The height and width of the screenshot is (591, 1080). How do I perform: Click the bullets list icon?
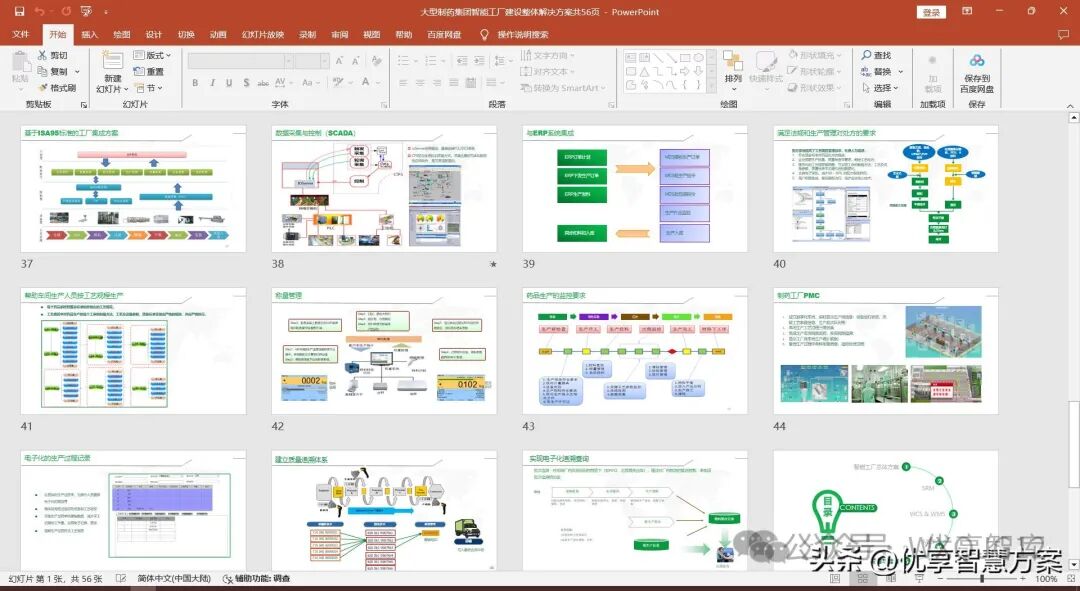[404, 61]
